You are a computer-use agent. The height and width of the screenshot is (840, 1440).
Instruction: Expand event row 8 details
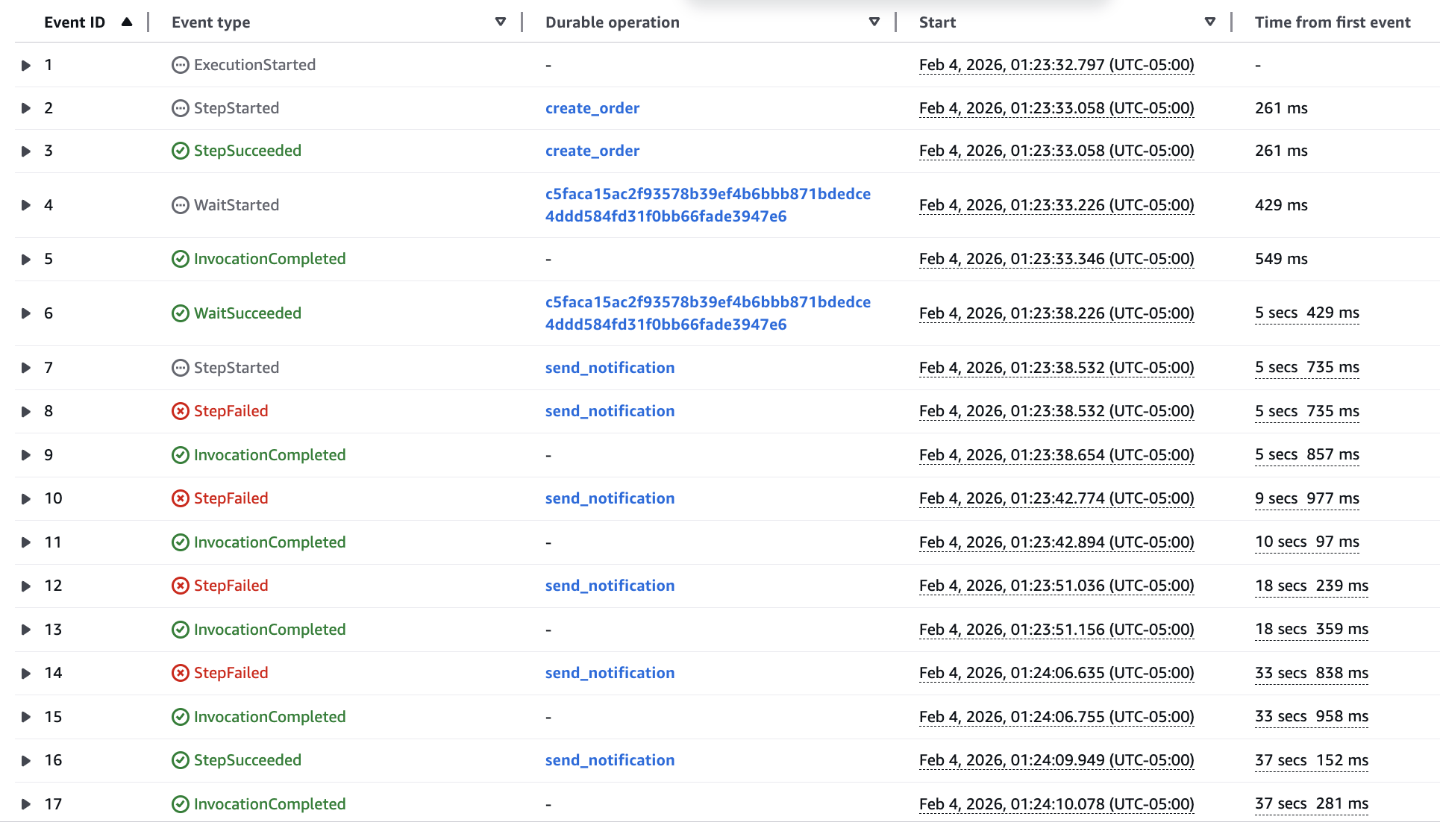[26, 412]
